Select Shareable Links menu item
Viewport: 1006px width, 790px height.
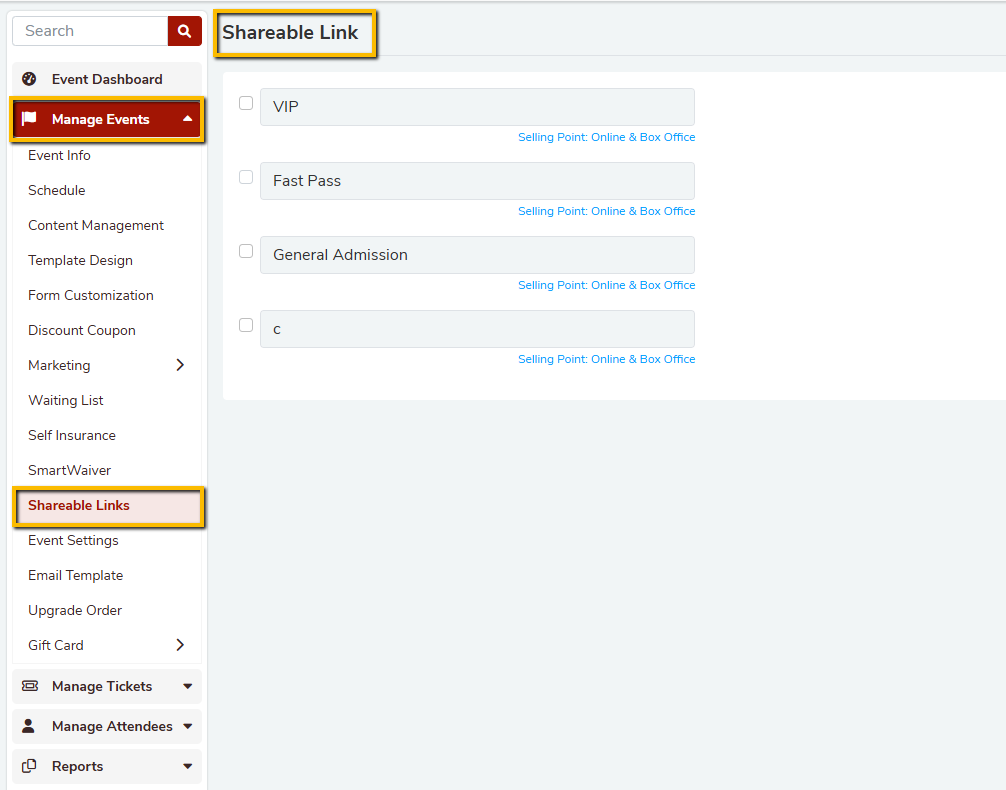click(107, 506)
